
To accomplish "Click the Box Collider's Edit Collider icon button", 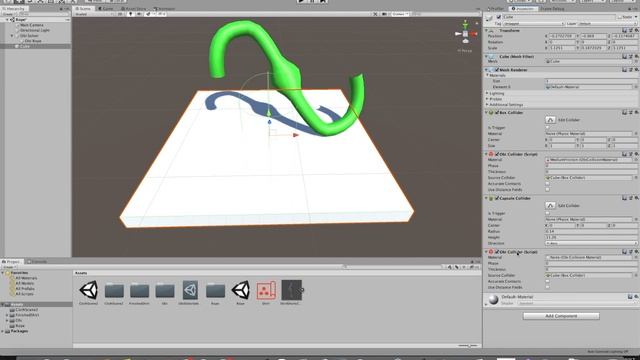I will tap(550, 120).
